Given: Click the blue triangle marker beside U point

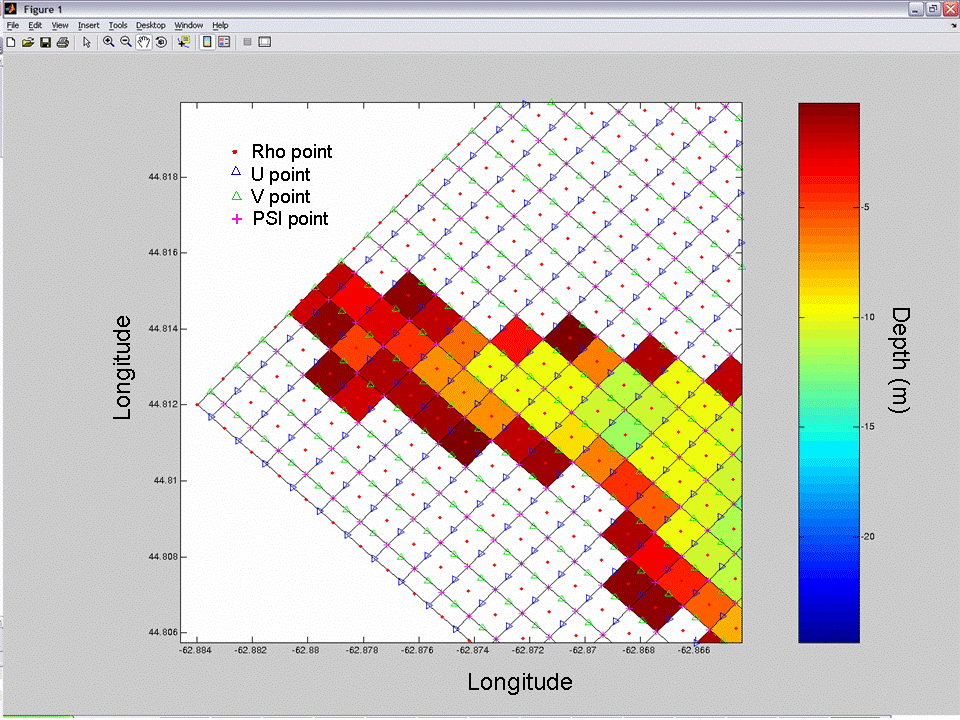Looking at the screenshot, I should [236, 172].
